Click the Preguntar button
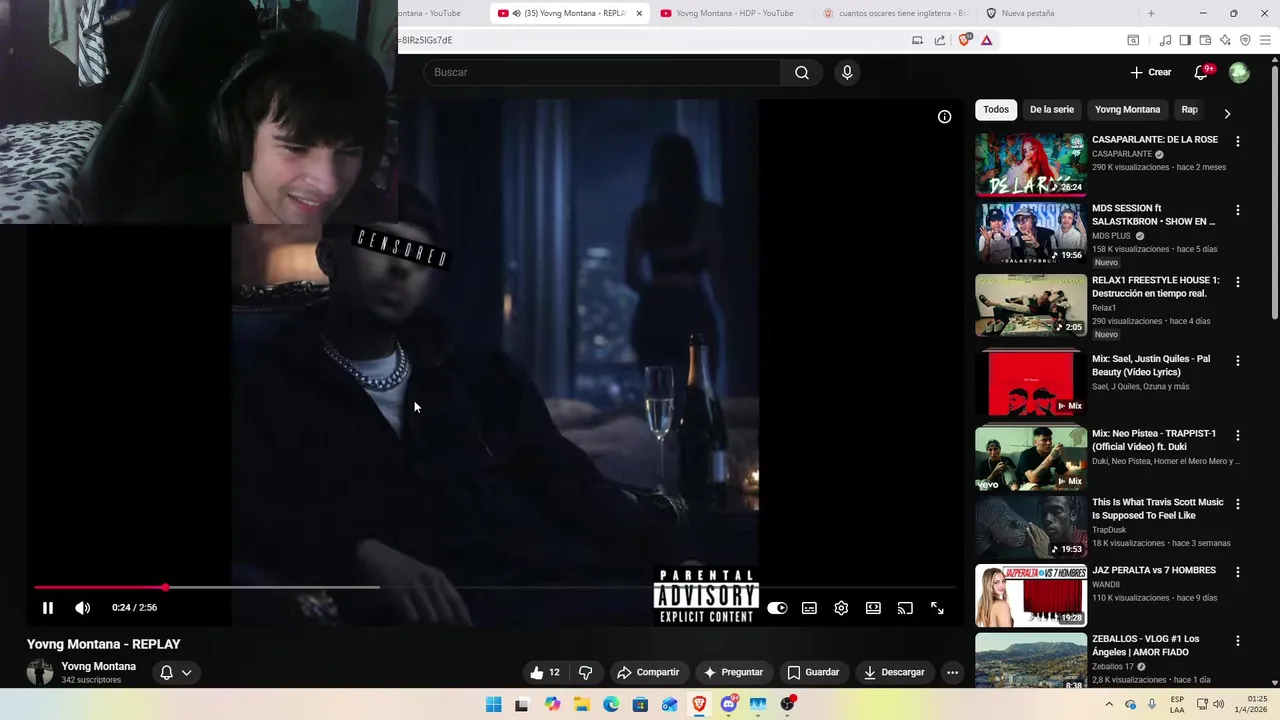The height and width of the screenshot is (720, 1280). tap(733, 672)
